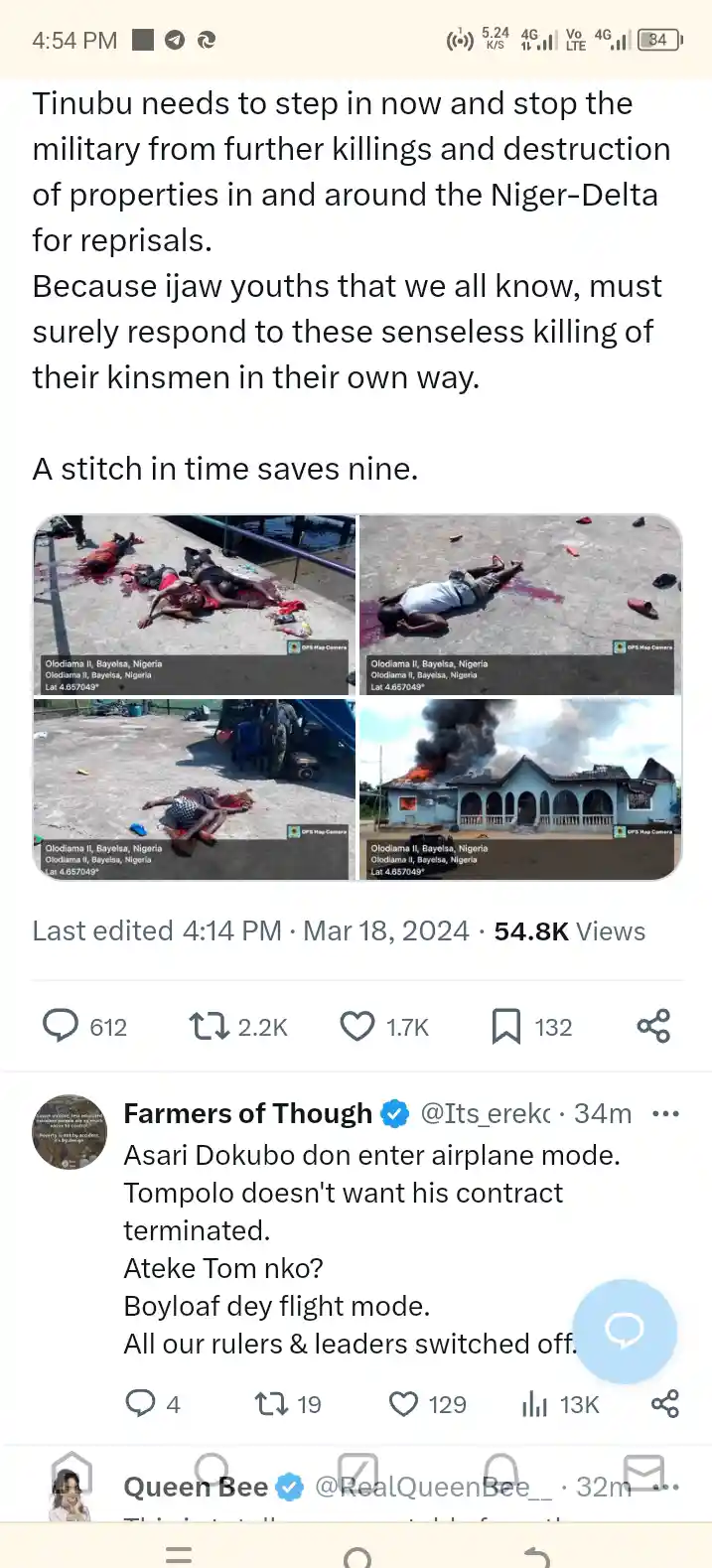
Task: Open the three-dot menu on Queen Bee
Action: coord(665,1488)
